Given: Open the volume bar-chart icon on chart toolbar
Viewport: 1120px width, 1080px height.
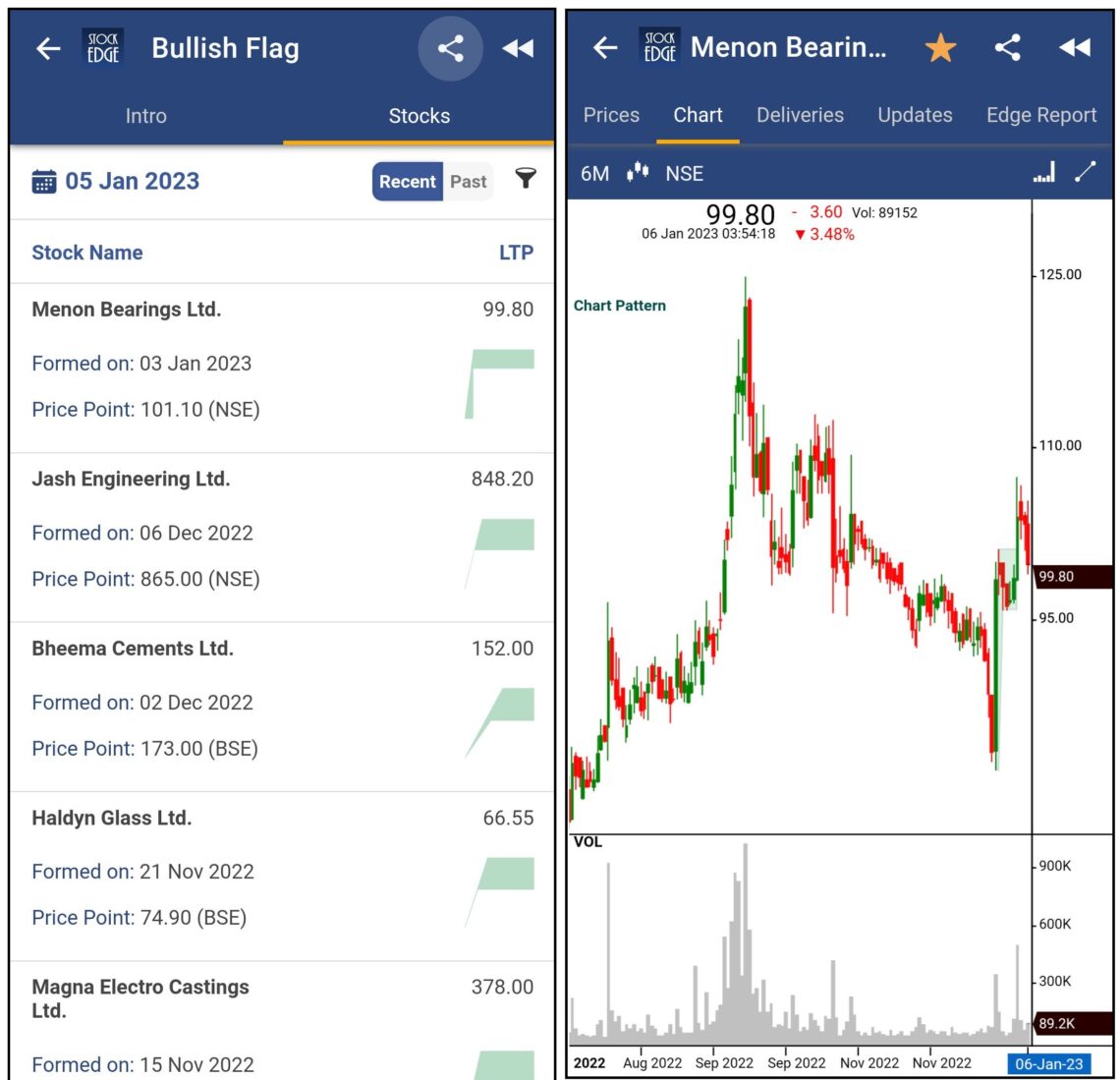Looking at the screenshot, I should [1043, 172].
